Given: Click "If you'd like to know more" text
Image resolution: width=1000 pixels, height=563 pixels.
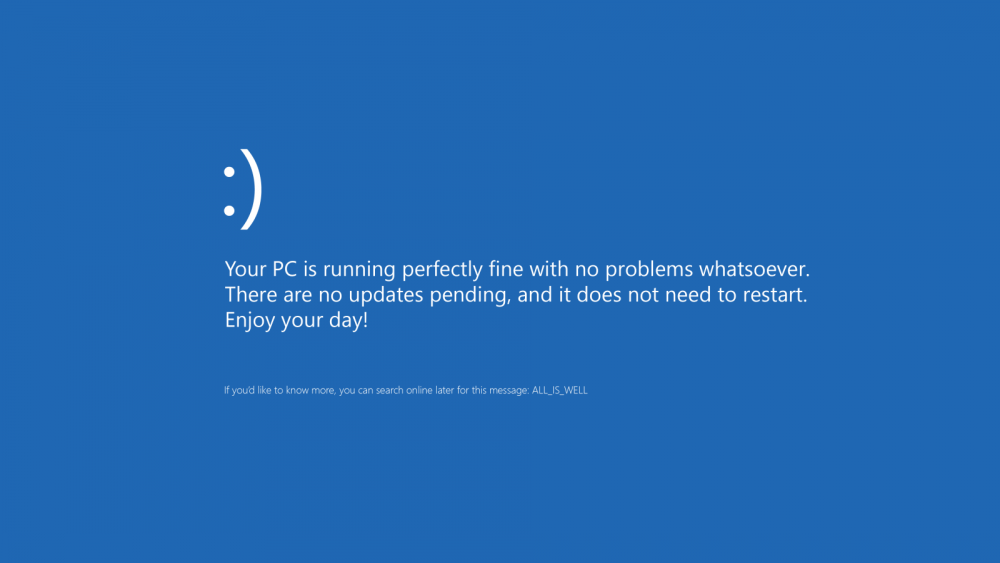Looking at the screenshot, I should 279,390.
